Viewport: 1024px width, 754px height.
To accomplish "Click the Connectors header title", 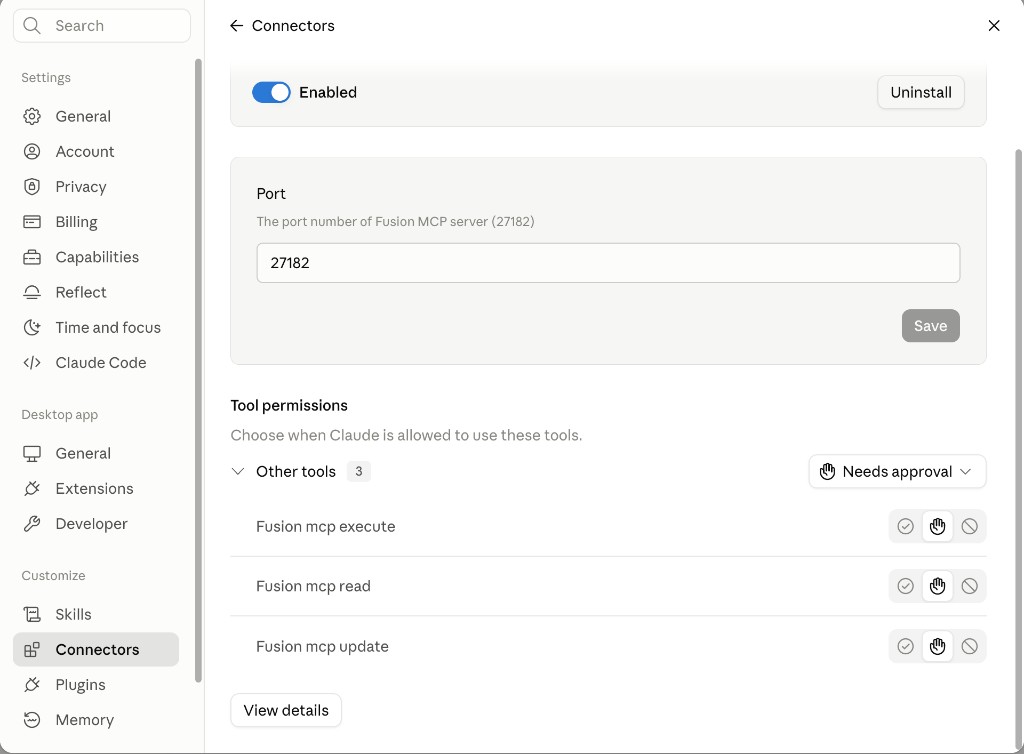I will [293, 25].
